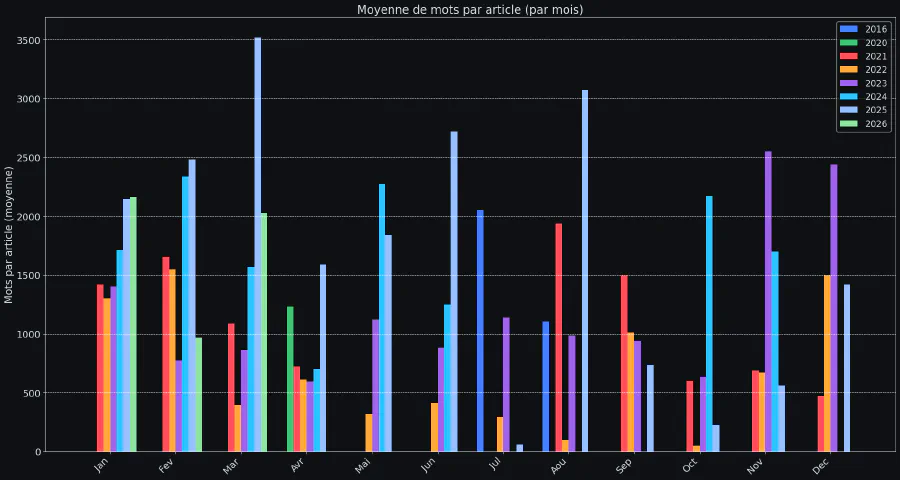This screenshot has width=900, height=480.
Task: Click the 2023 purple legend swatch
Action: [848, 83]
